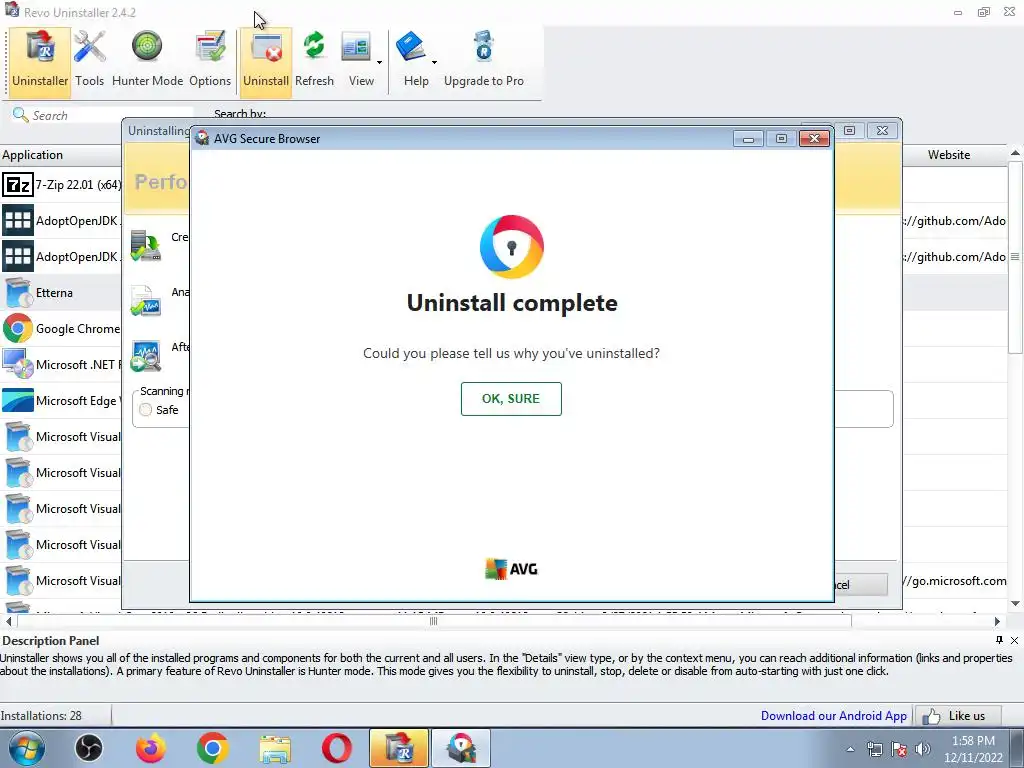1024x768 pixels.
Task: Close the Description Panel
Action: tap(1014, 640)
